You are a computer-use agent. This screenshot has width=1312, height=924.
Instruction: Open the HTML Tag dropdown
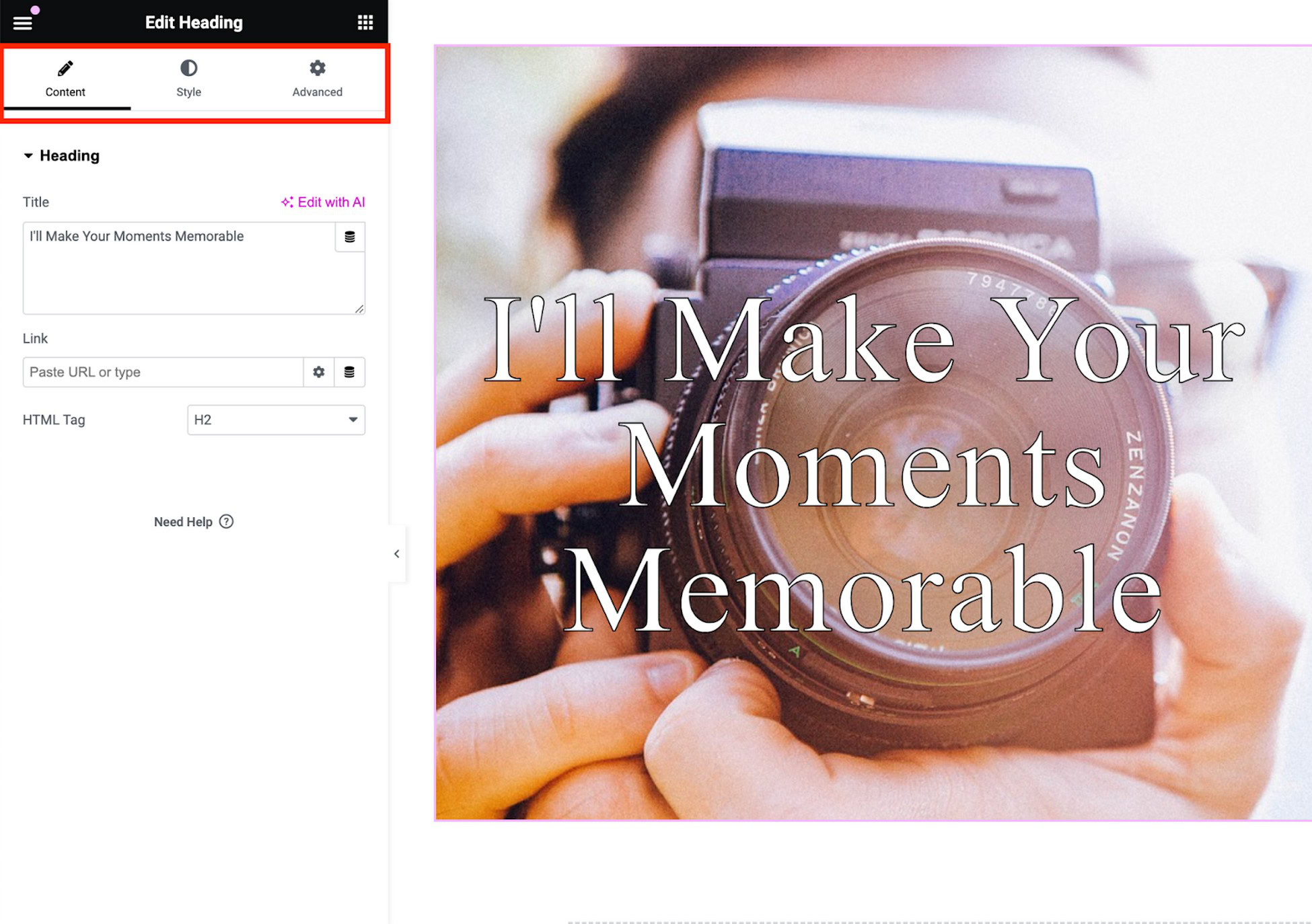pyautogui.click(x=276, y=420)
